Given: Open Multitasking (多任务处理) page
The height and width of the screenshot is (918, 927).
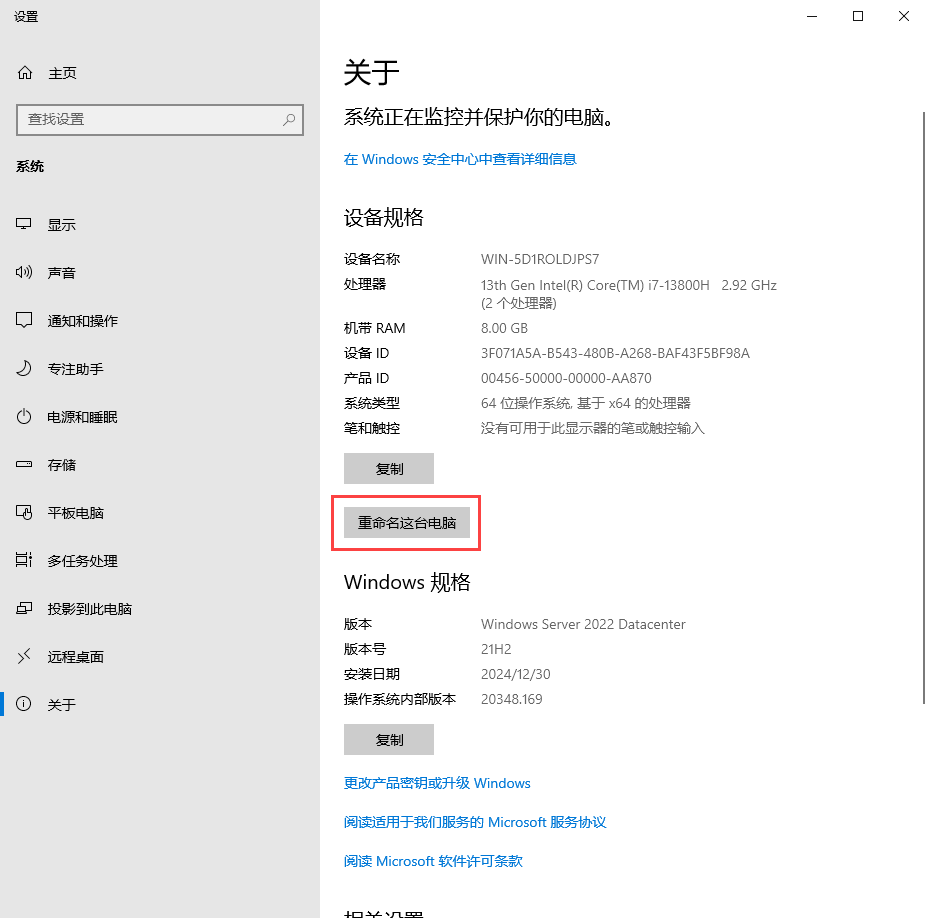Looking at the screenshot, I should point(82,561).
